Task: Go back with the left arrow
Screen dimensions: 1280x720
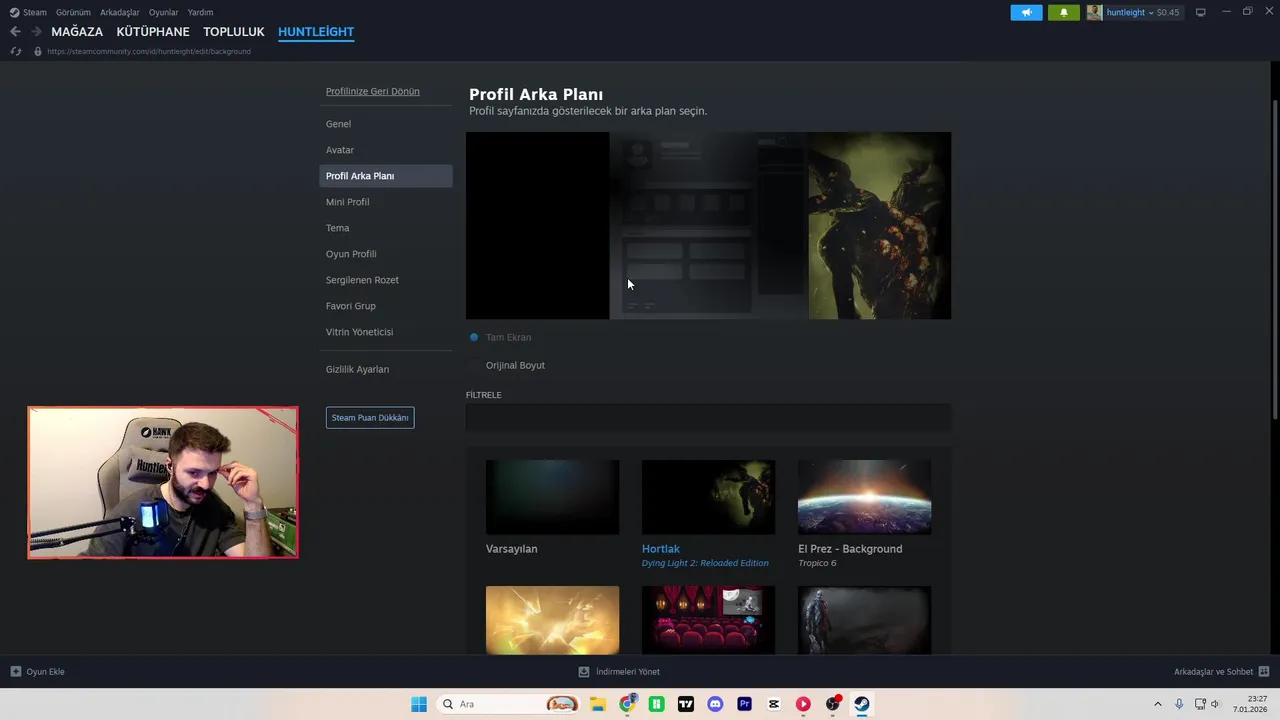Action: [15, 32]
